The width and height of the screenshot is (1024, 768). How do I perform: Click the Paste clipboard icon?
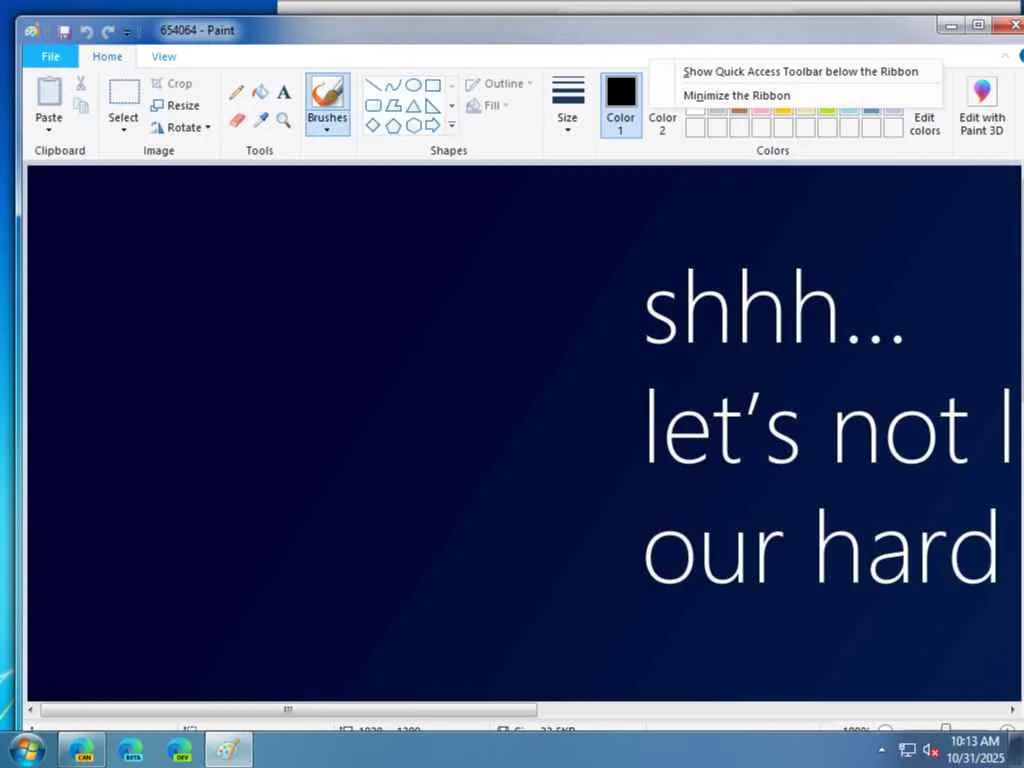coord(49,91)
